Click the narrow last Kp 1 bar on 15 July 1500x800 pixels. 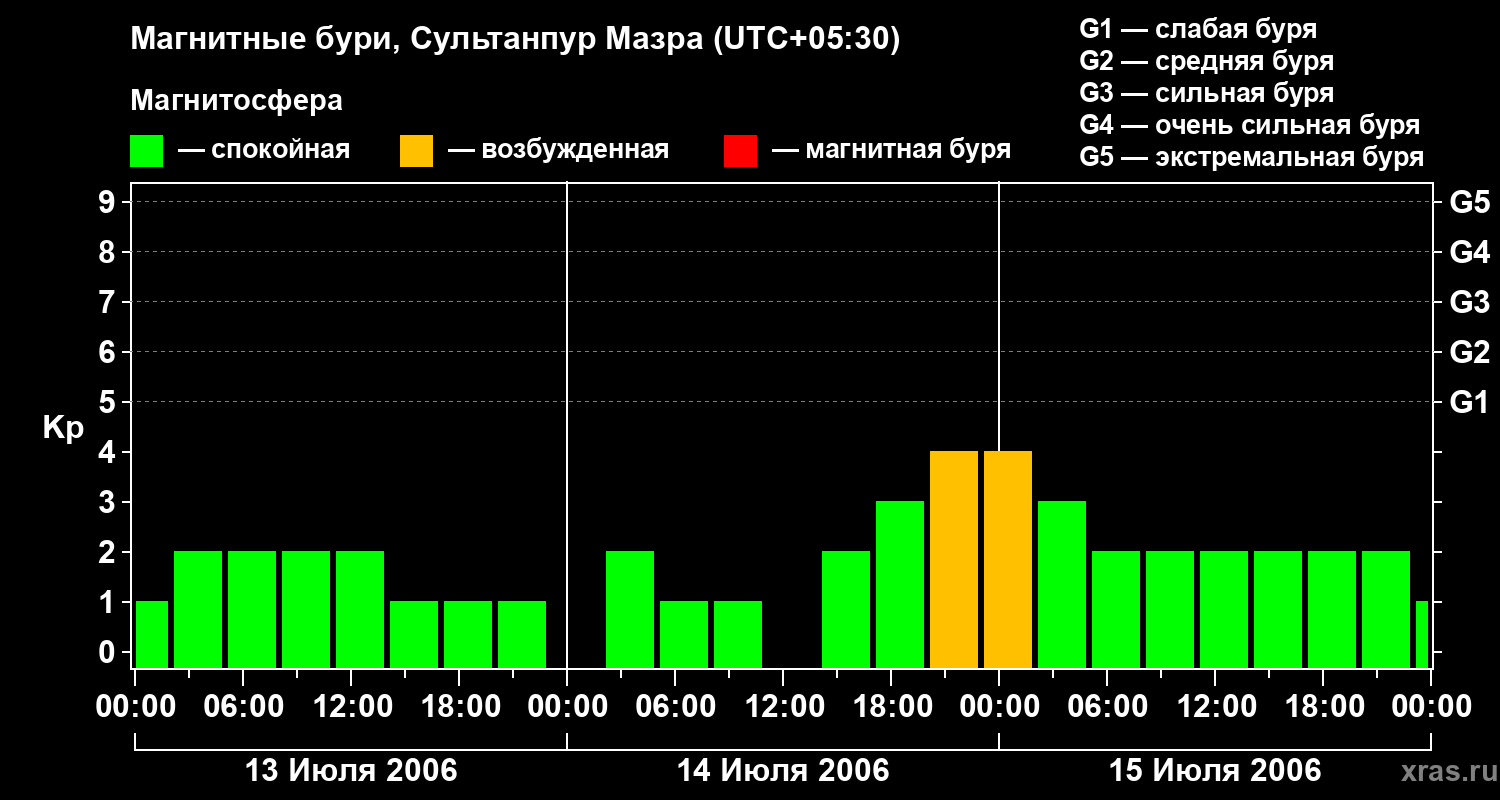click(1422, 635)
